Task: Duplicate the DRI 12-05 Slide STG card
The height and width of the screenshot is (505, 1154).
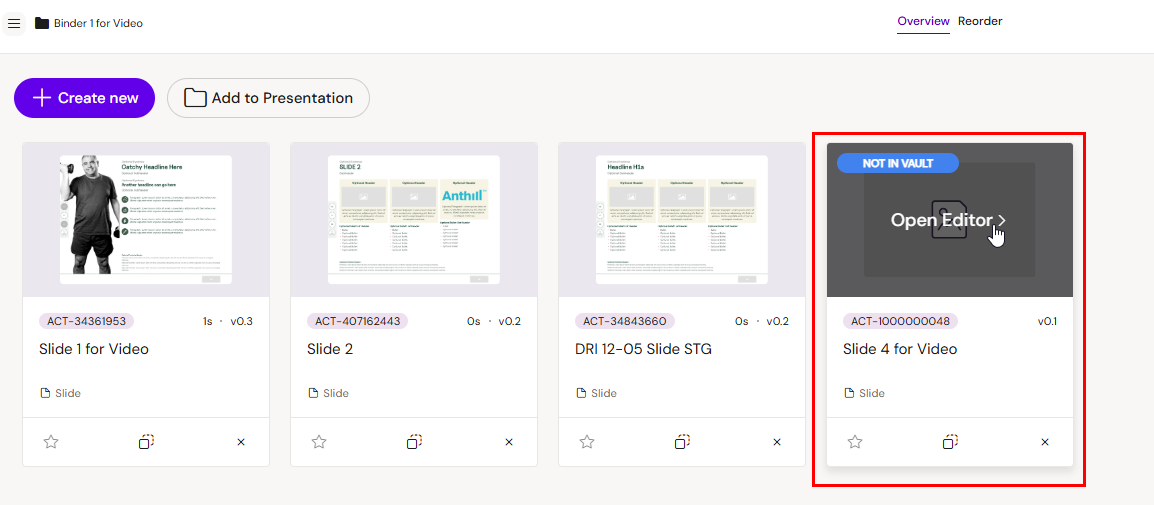Action: coord(682,442)
